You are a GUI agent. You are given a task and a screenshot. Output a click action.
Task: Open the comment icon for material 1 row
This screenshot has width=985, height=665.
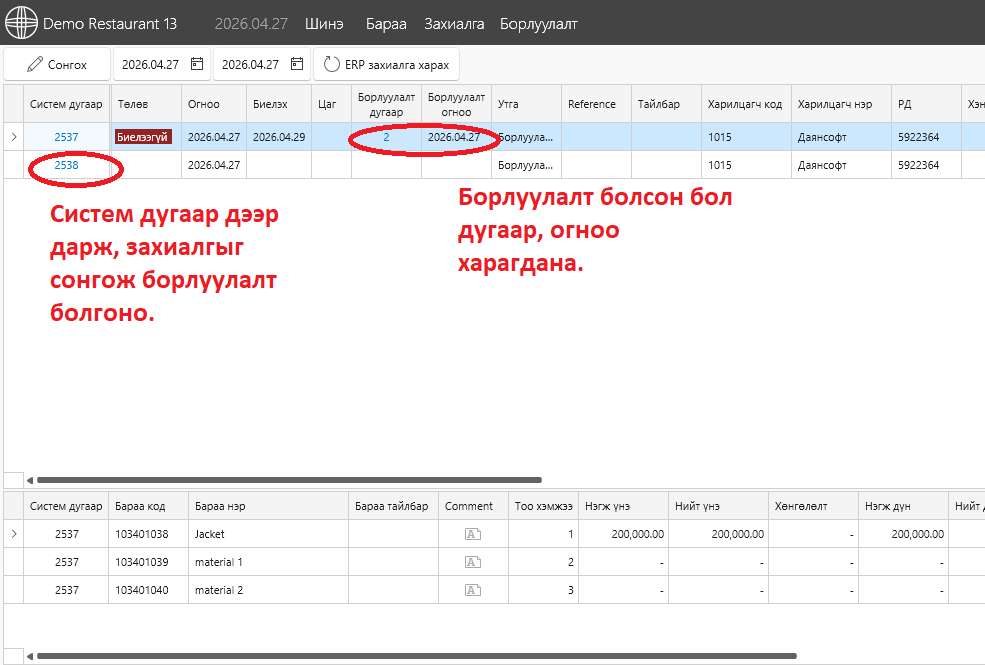point(472,562)
